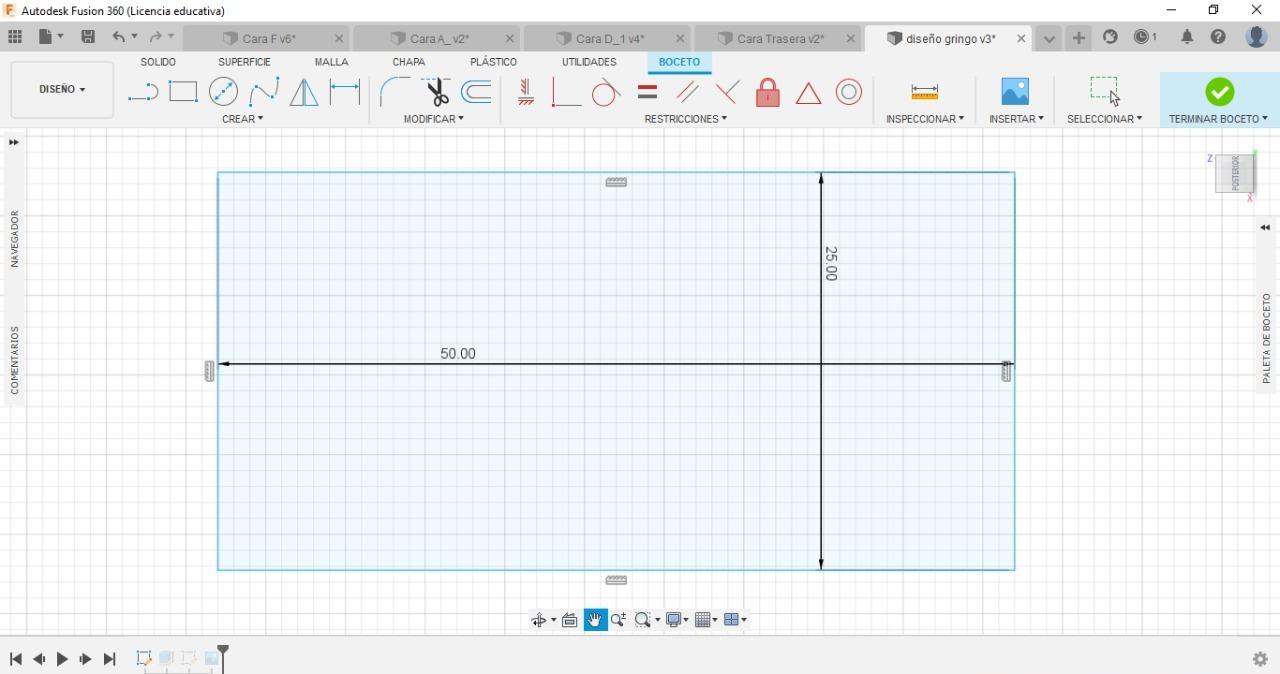Screen dimensions: 1280x674
Task: Select the Trim scissors tool
Action: point(436,92)
